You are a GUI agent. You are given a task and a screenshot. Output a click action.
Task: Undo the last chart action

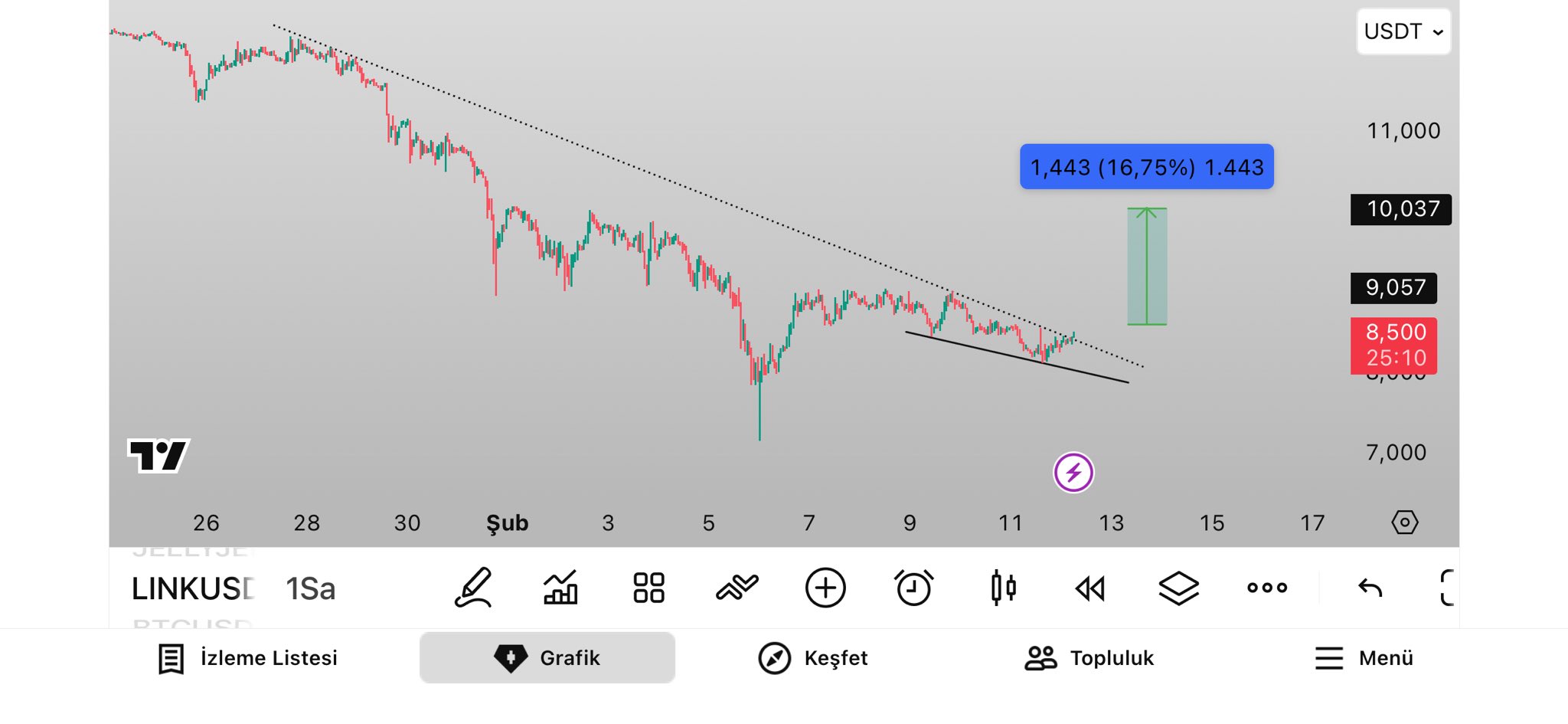(x=1370, y=588)
